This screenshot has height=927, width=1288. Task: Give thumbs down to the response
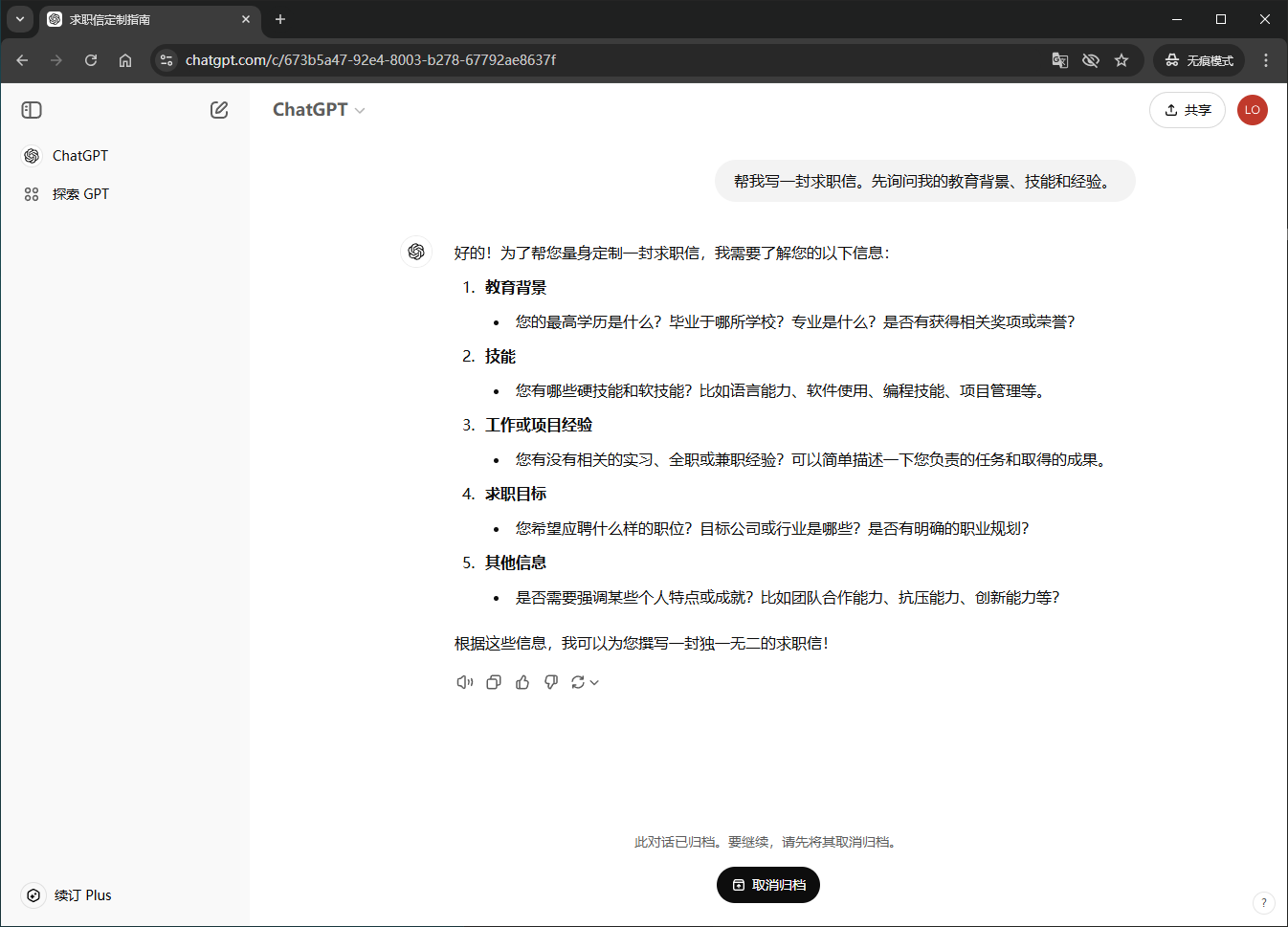[551, 682]
